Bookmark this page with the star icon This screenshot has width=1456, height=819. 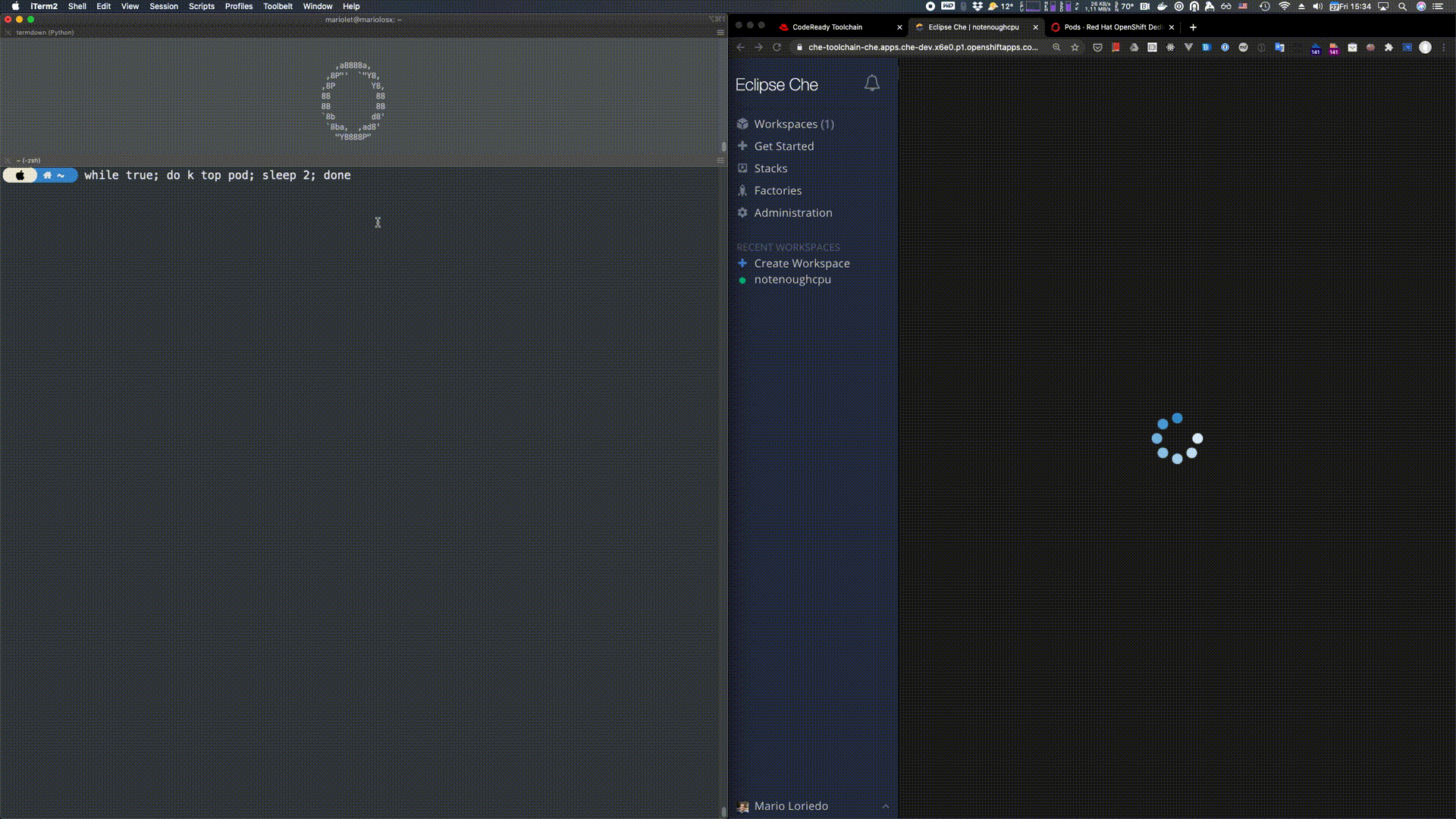(x=1075, y=47)
